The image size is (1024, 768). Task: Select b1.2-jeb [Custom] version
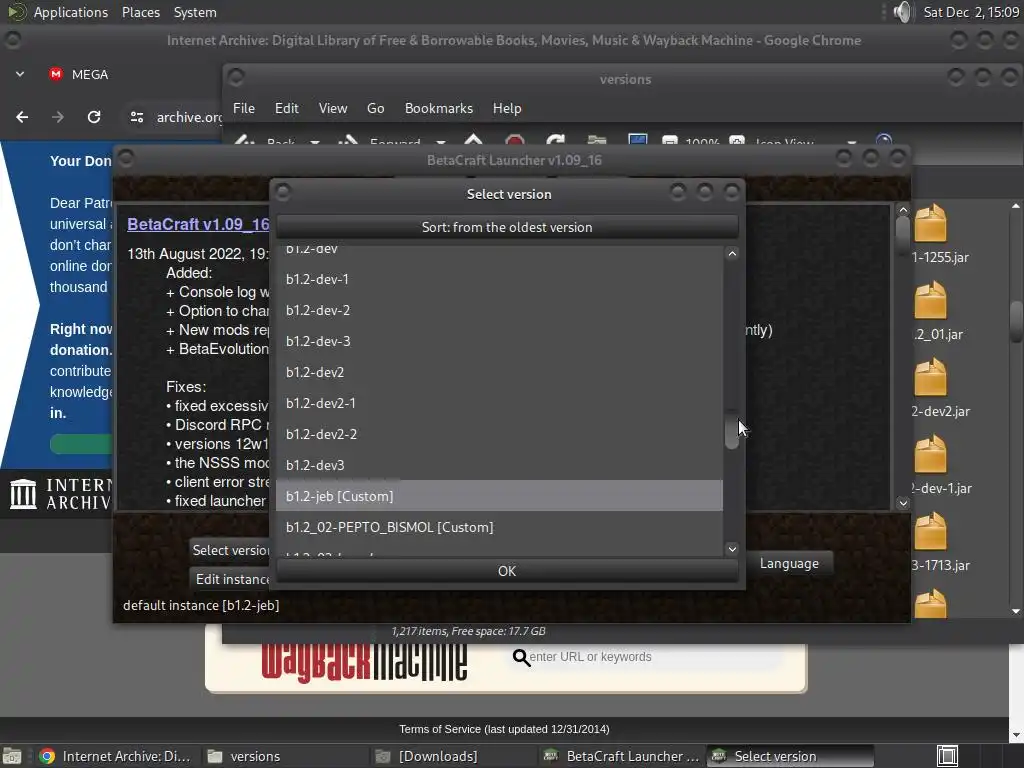point(499,496)
